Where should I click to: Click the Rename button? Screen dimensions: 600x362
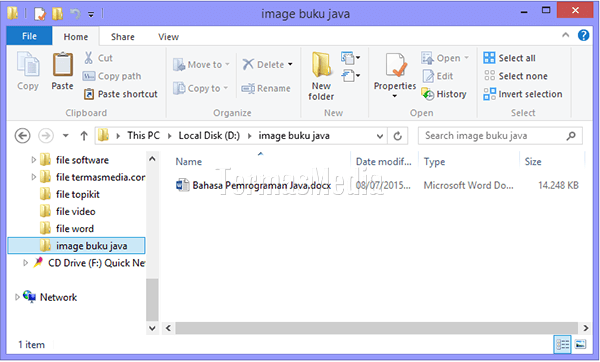pos(266,88)
